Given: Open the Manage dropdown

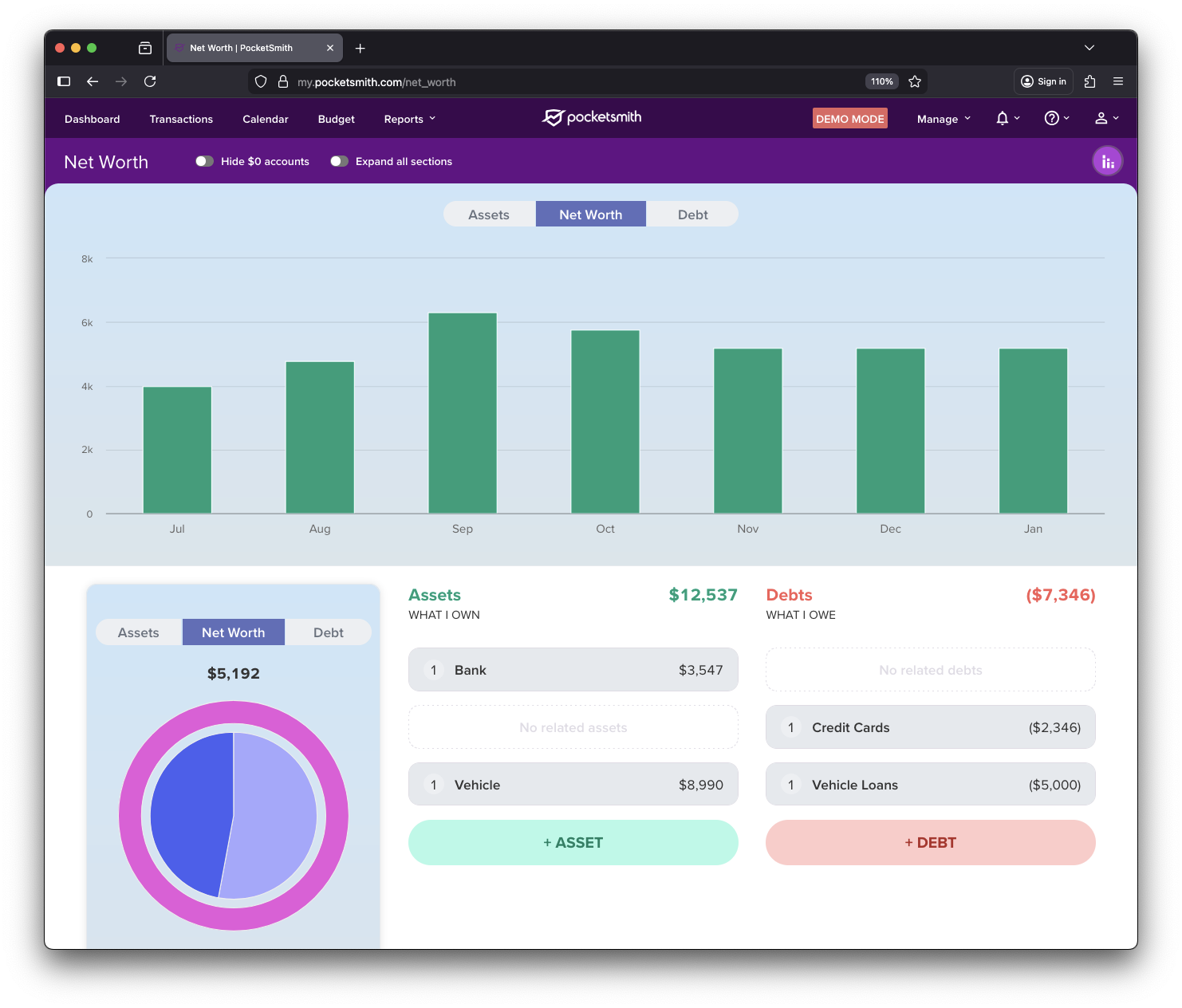Looking at the screenshot, I should pyautogui.click(x=944, y=120).
